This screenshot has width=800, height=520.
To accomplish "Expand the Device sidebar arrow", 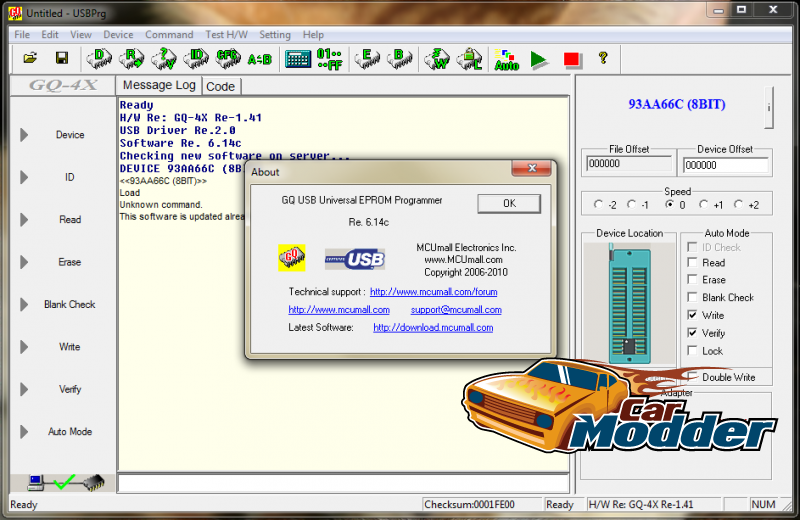I will pyautogui.click(x=24, y=135).
